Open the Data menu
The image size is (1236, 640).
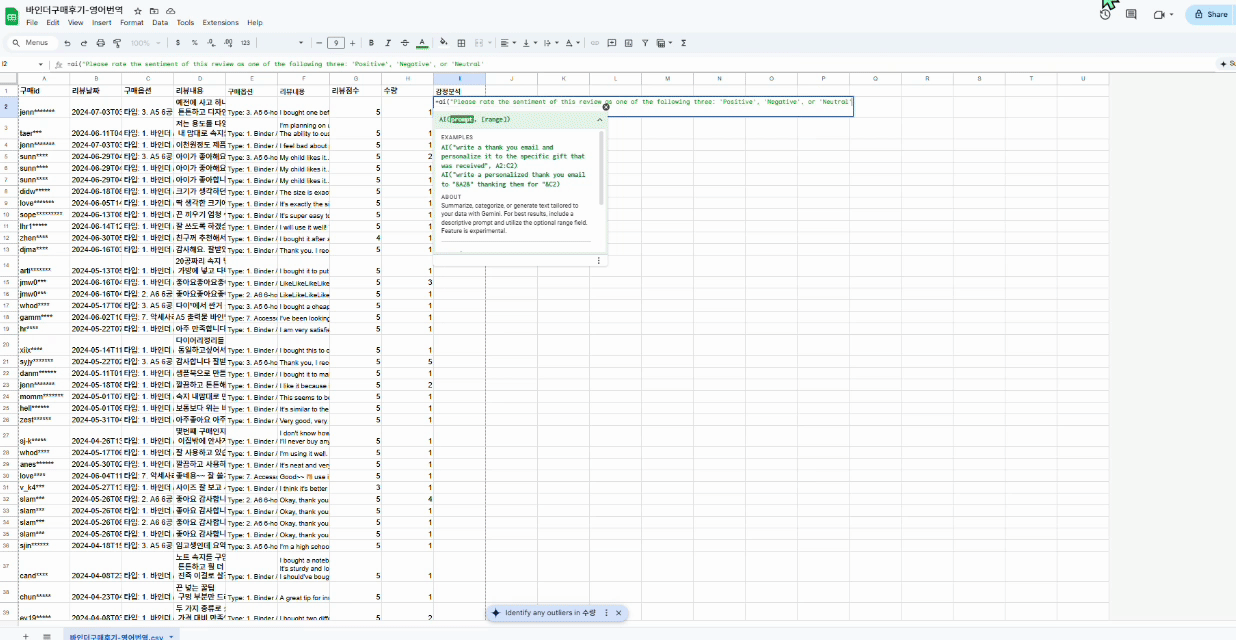coord(160,22)
